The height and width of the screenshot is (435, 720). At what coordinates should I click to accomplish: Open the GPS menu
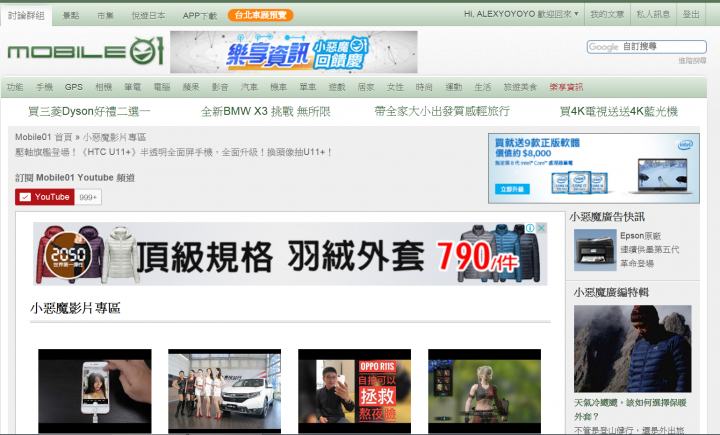click(73, 87)
